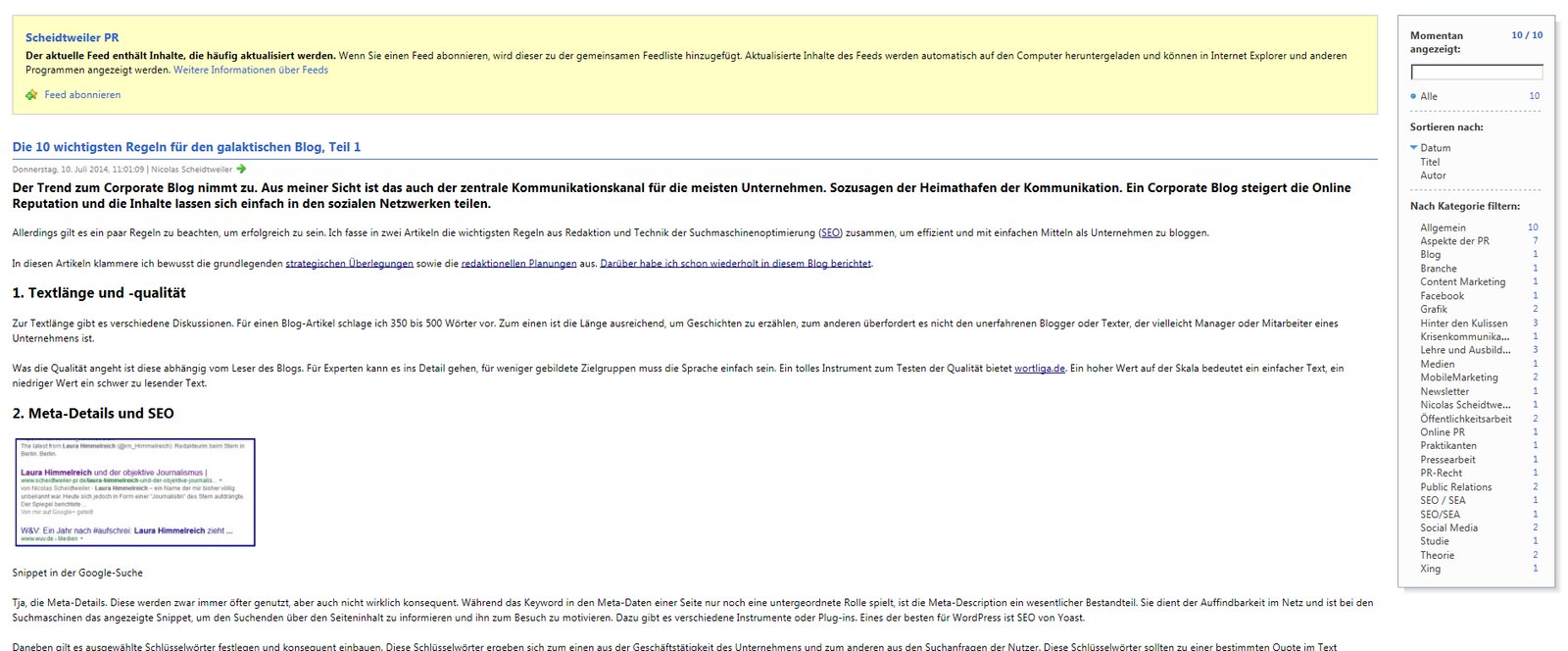Image resolution: width=1568 pixels, height=651 pixels.
Task: Follow the SEO link in the article
Action: [830, 233]
